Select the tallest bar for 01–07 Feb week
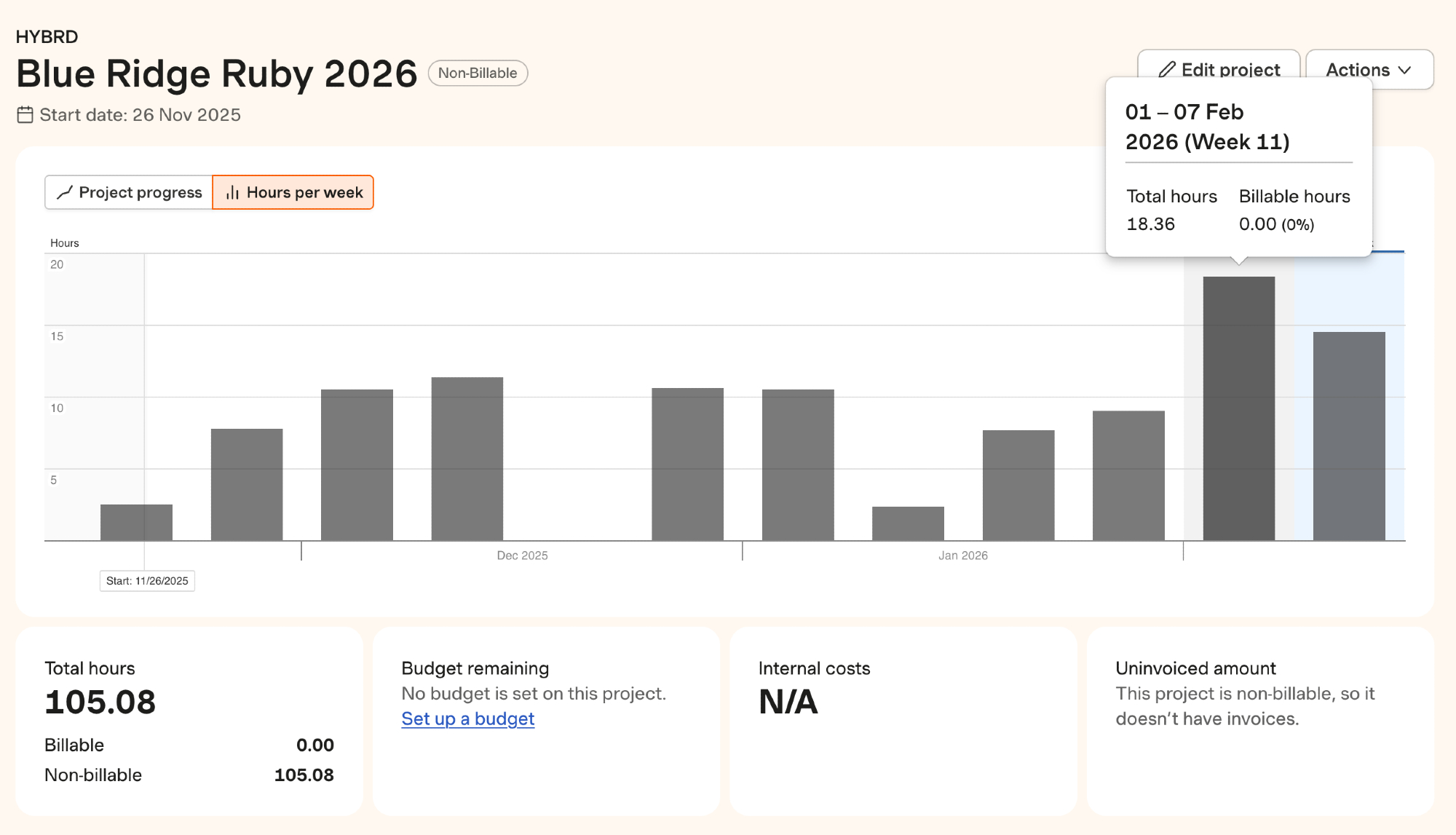This screenshot has height=835, width=1456. tap(1238, 408)
